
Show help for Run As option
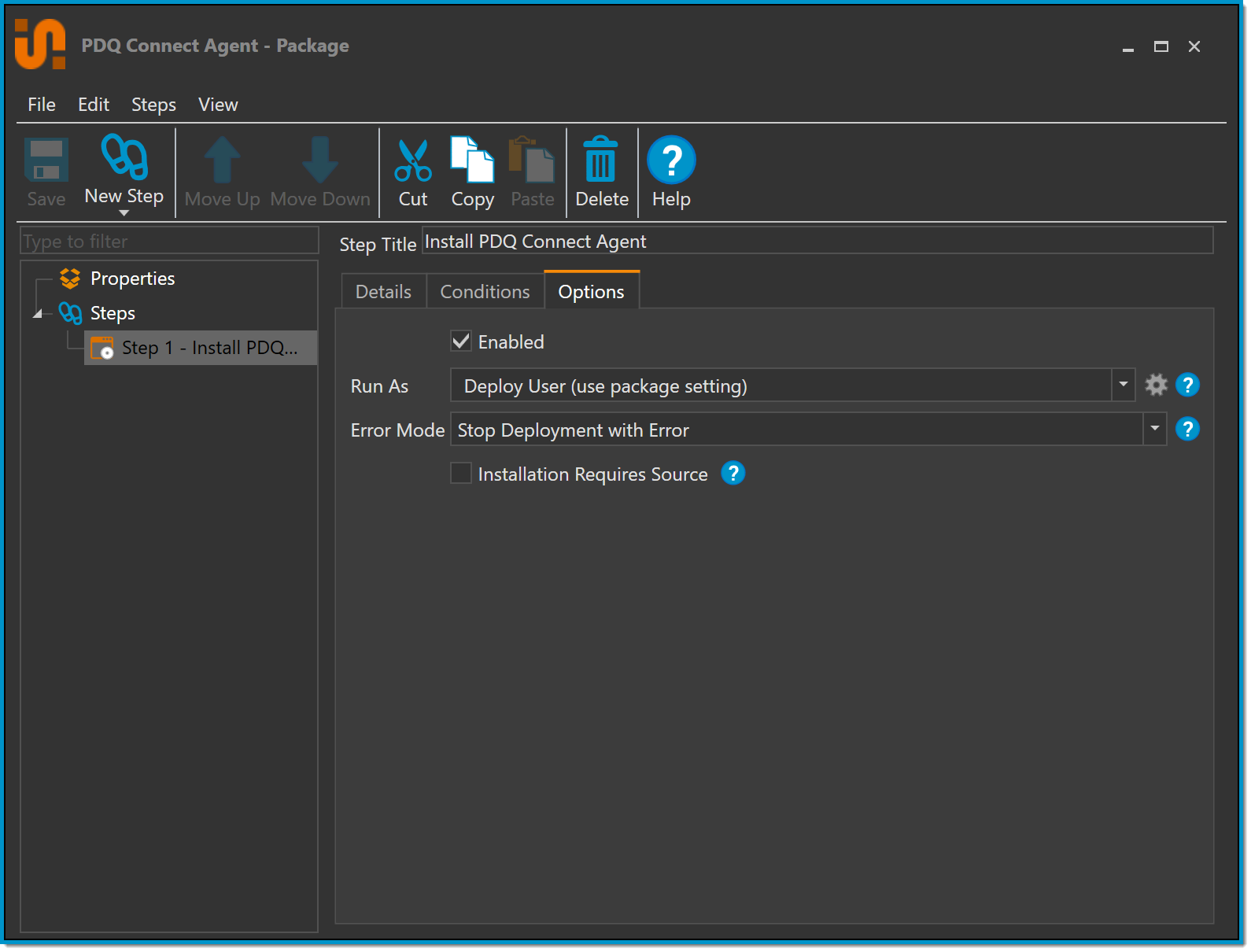[1187, 385]
